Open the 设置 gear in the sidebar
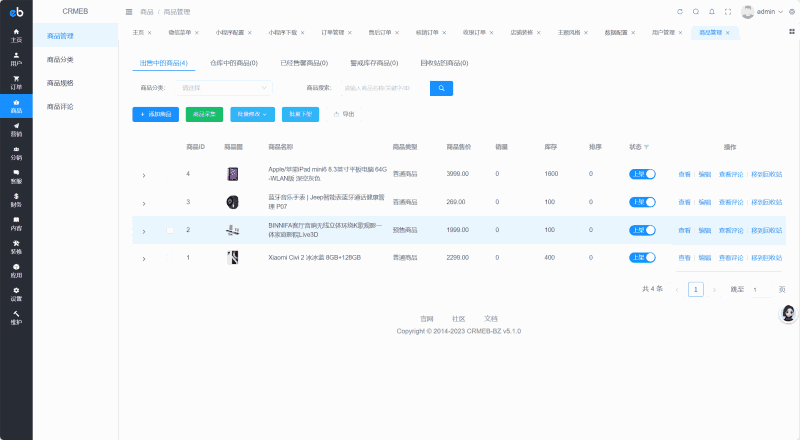The height and width of the screenshot is (440, 800). tap(16, 294)
